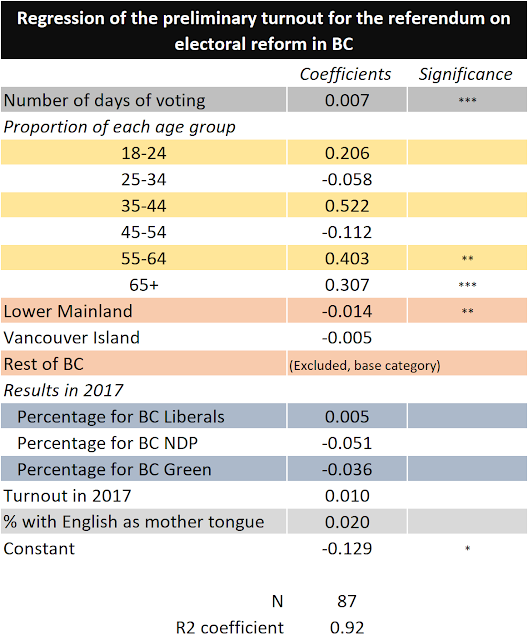The image size is (528, 640).
Task: Click the Excluded, base category cell
Action: 407,363
